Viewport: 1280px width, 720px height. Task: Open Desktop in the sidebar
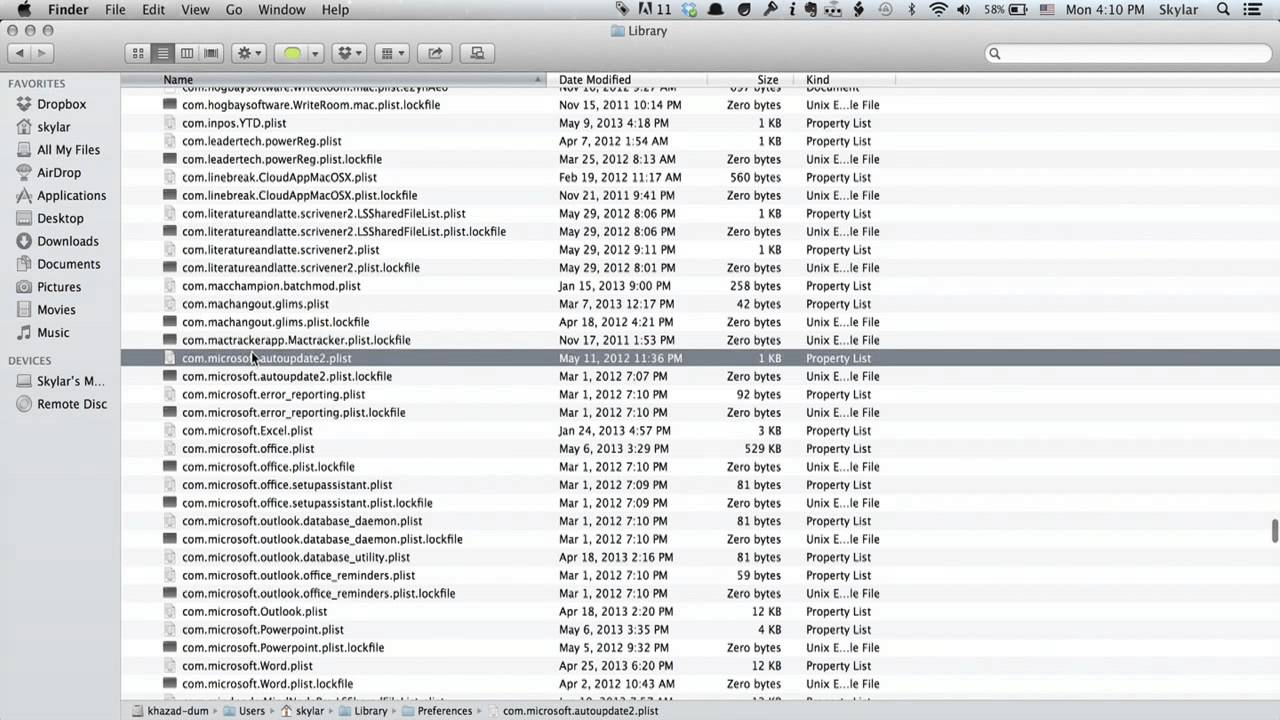[60, 218]
